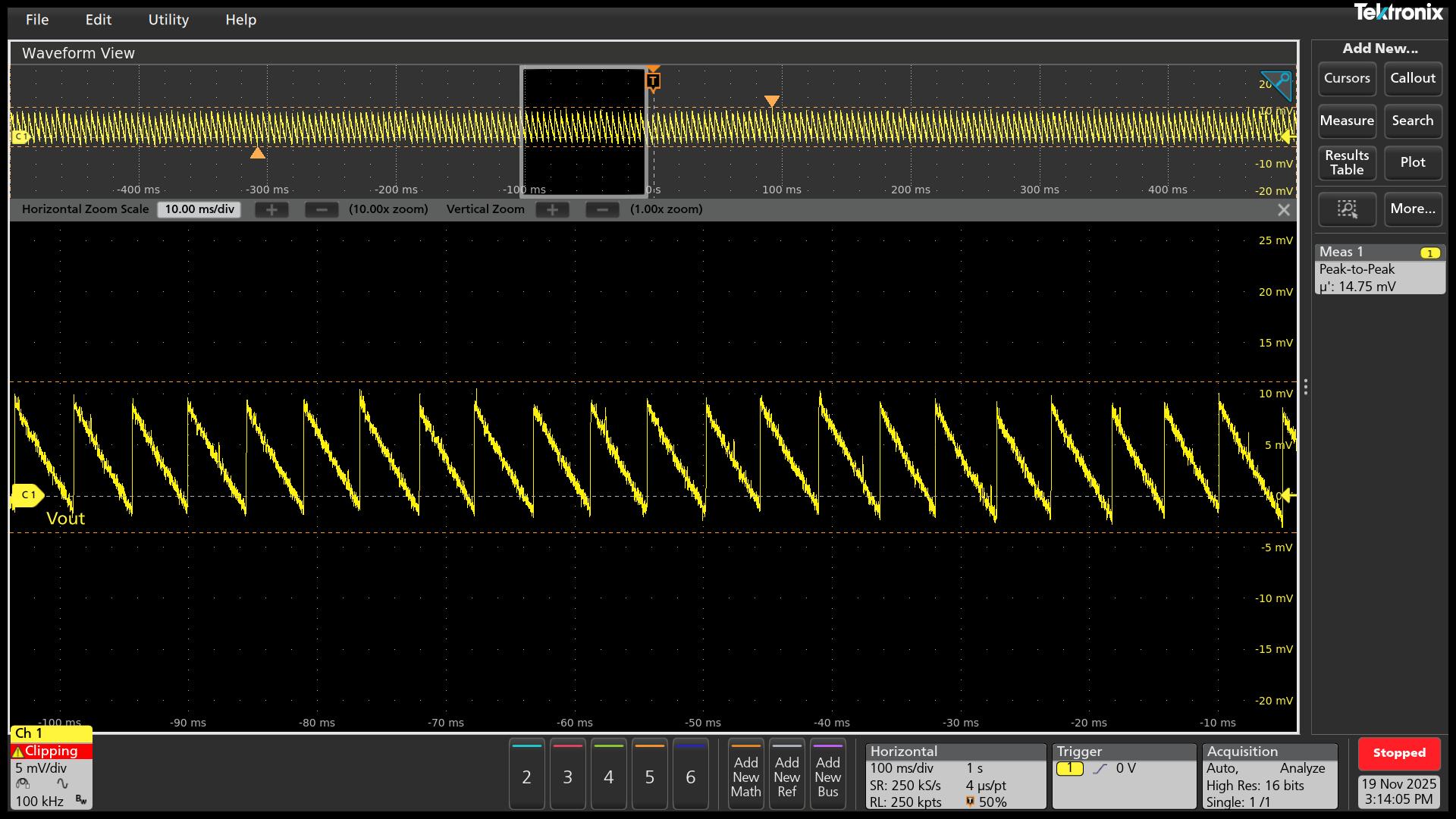This screenshot has width=1456, height=819.
Task: Click the Horizontal Zoom Scale field
Action: pos(199,210)
